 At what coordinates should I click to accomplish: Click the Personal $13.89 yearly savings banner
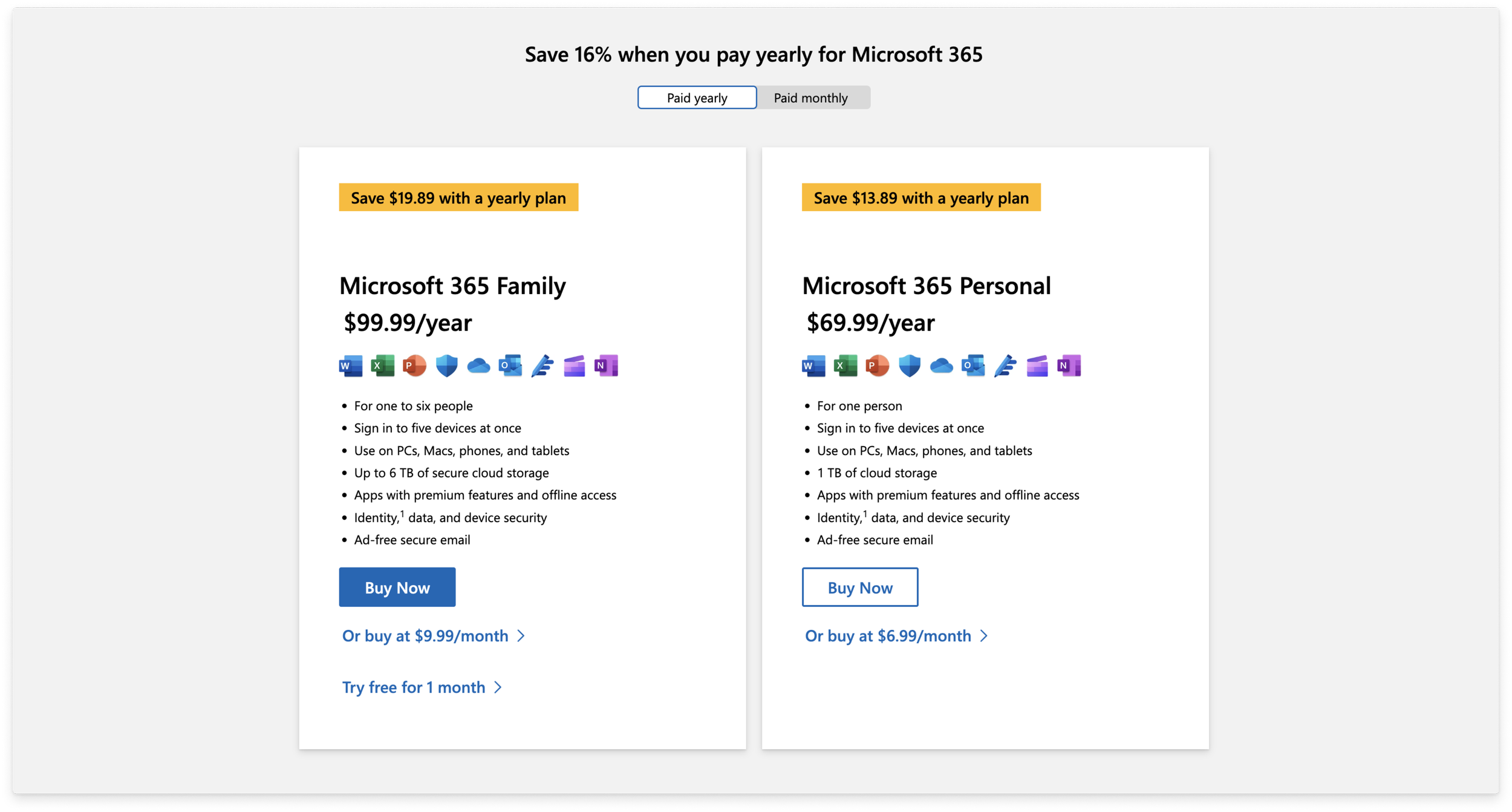pyautogui.click(x=921, y=198)
